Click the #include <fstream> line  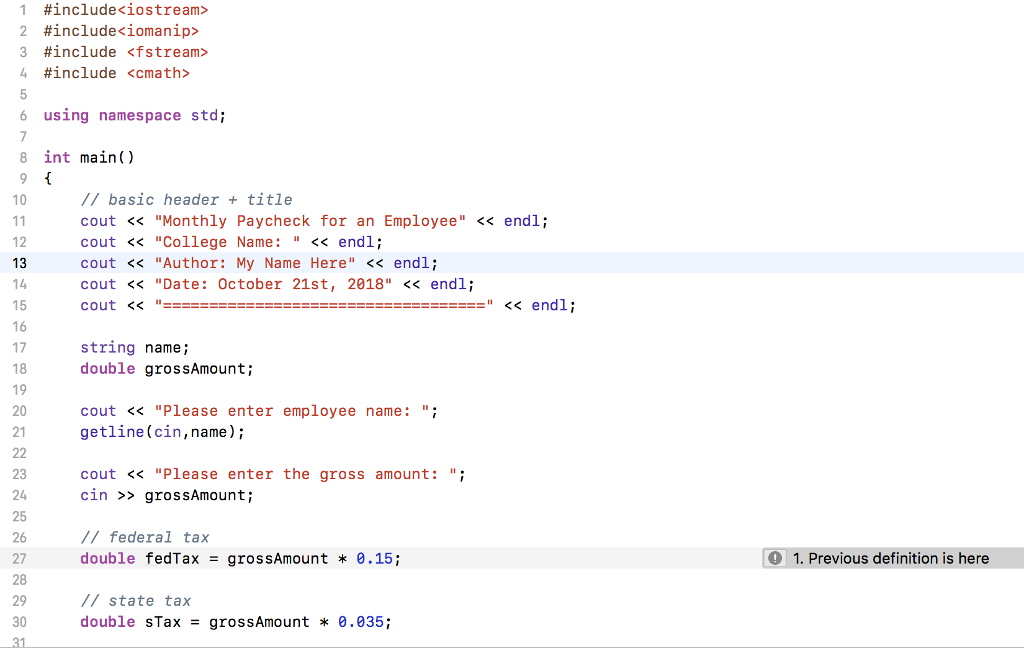click(x=125, y=51)
